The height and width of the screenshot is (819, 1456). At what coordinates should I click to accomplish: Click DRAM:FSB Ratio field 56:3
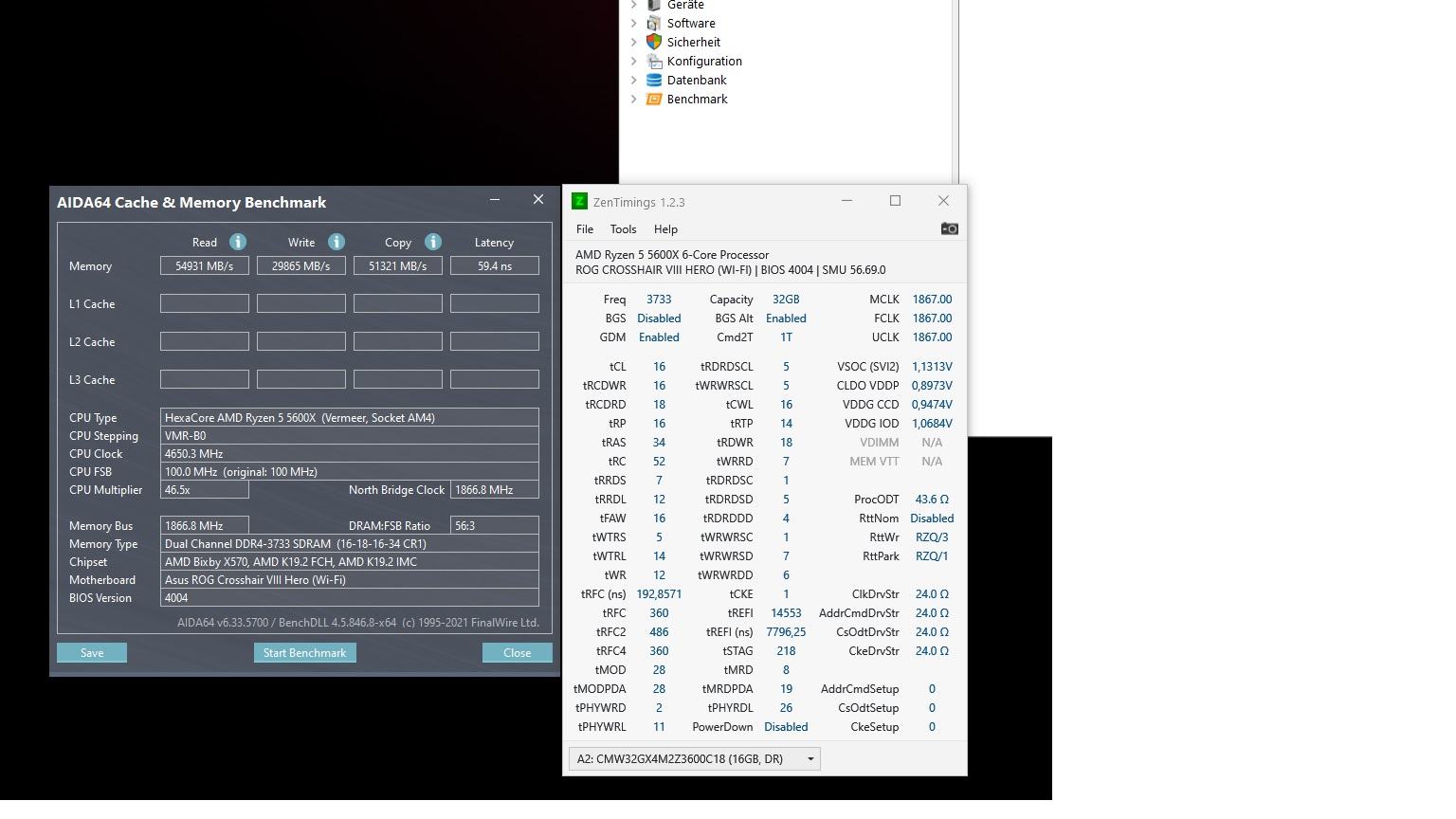(x=495, y=525)
